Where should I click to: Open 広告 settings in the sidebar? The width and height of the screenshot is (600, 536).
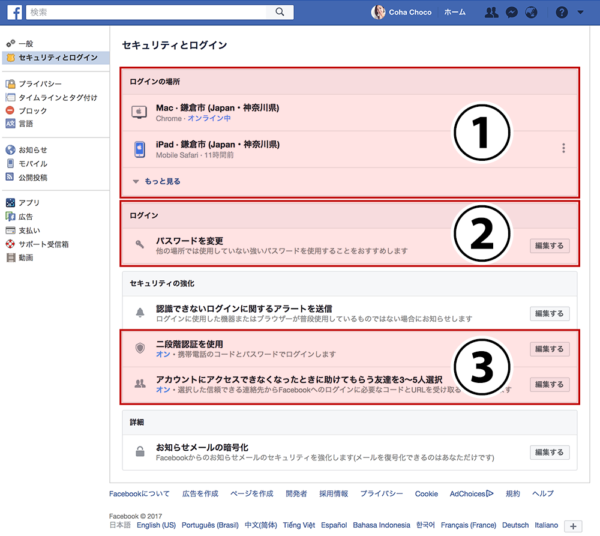[26, 217]
